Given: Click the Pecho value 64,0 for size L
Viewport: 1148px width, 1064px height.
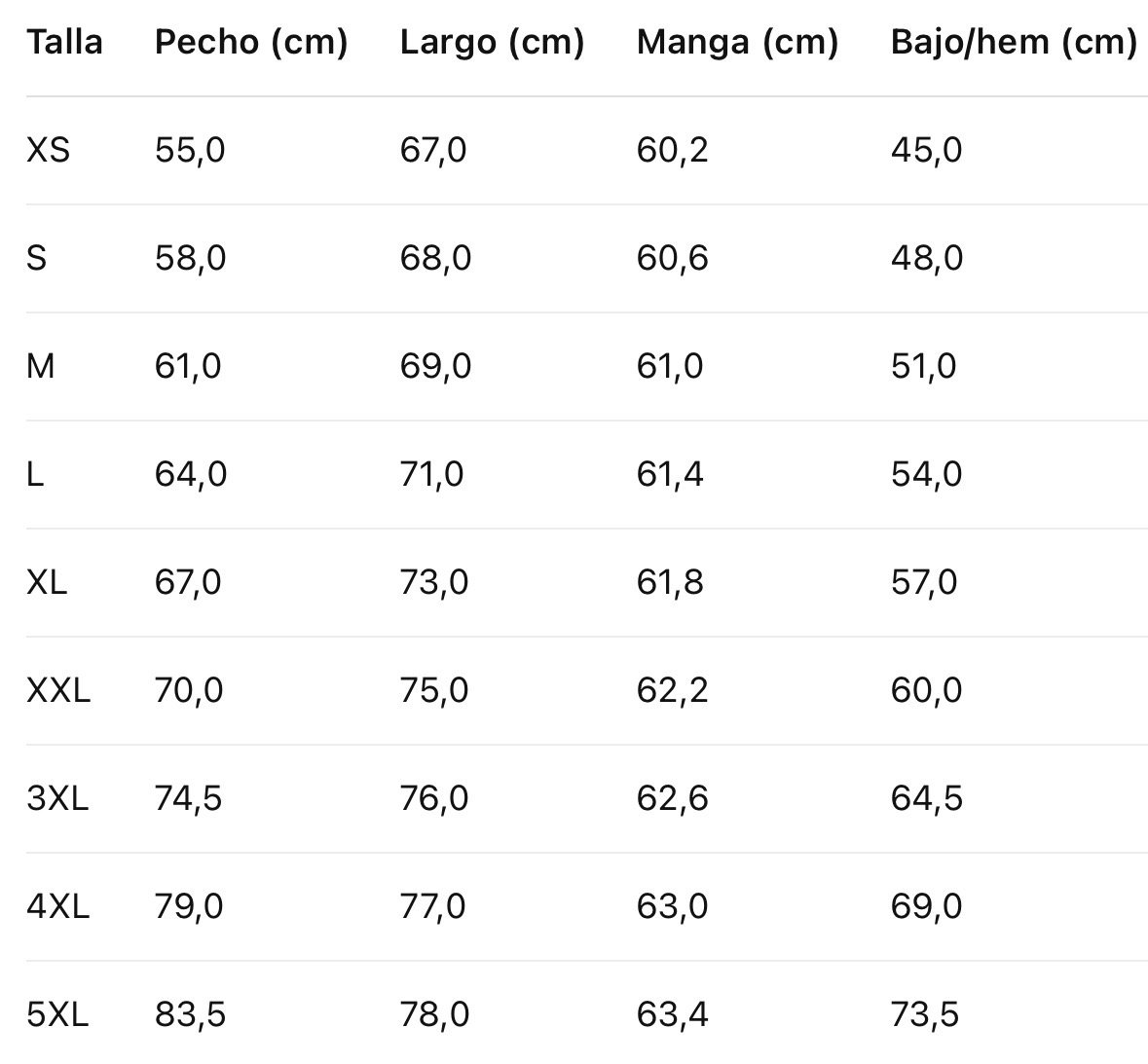Looking at the screenshot, I should click(190, 474).
